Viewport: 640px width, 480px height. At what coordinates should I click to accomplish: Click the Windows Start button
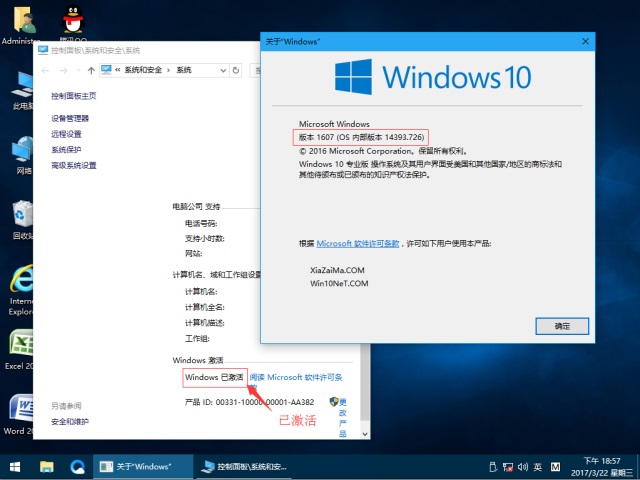pos(14,467)
